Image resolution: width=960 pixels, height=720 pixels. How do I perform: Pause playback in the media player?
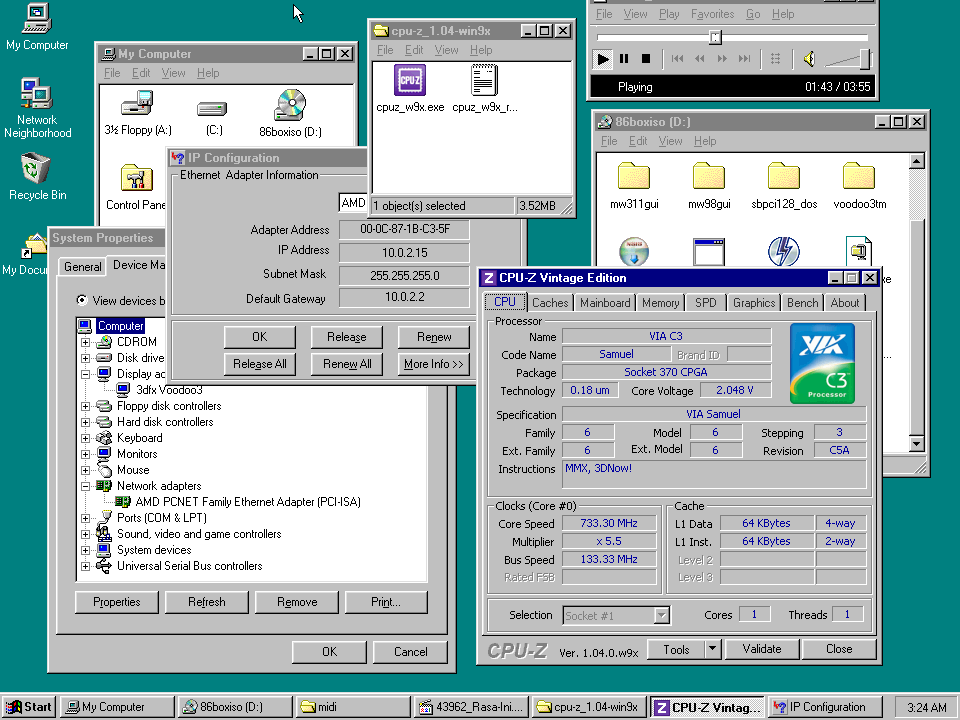[624, 59]
